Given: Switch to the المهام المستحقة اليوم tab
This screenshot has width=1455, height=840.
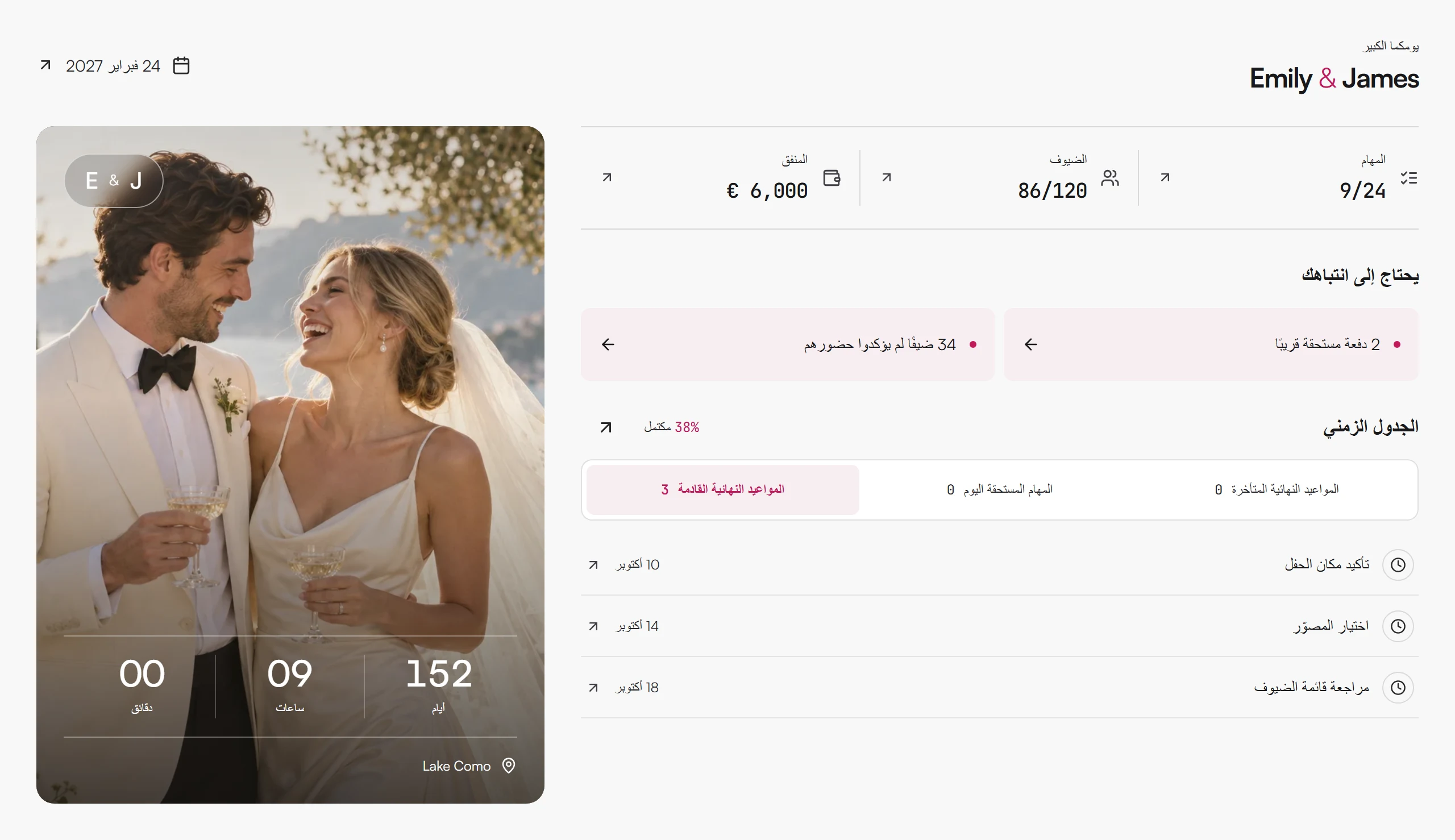Looking at the screenshot, I should coord(1000,489).
